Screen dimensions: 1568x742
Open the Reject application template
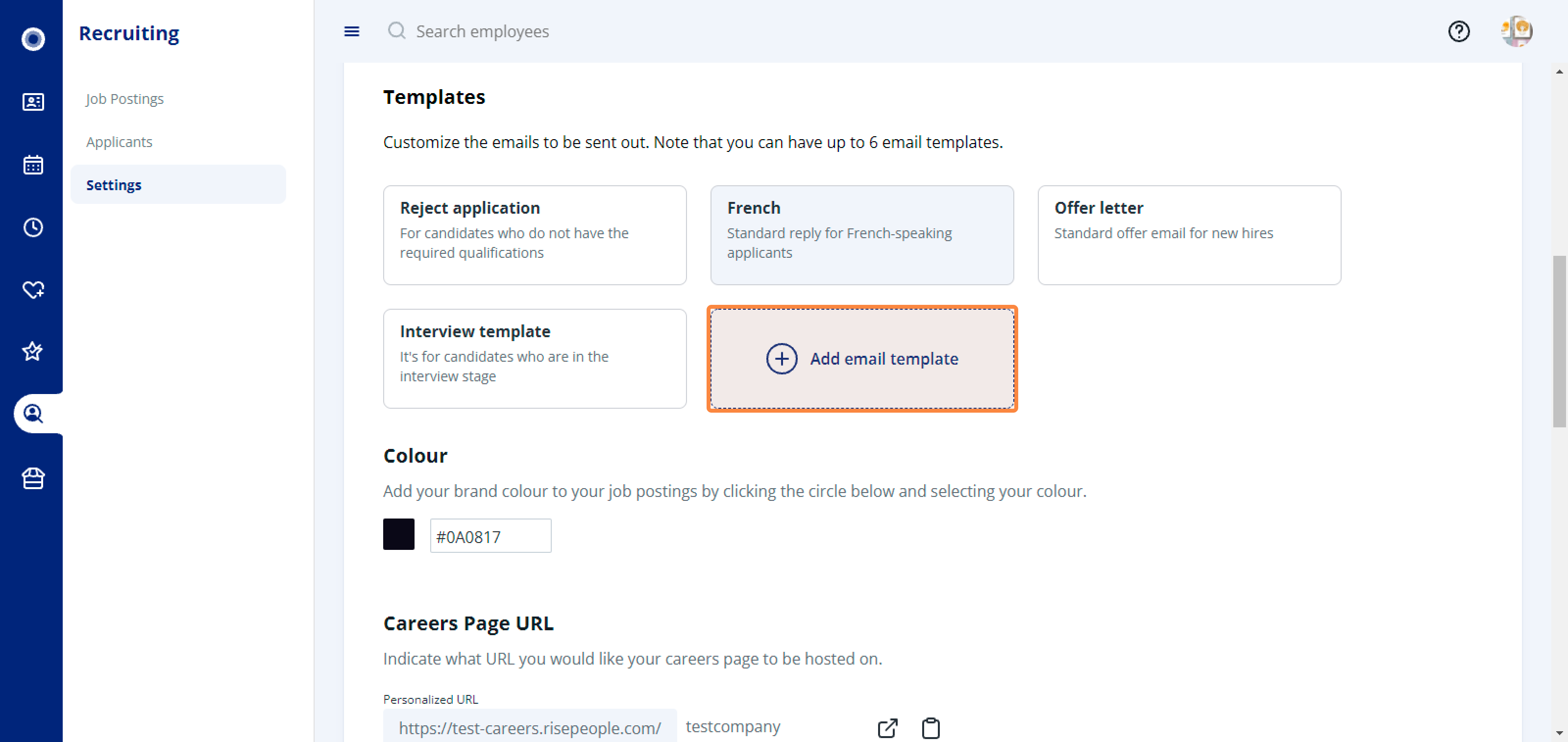click(x=535, y=235)
